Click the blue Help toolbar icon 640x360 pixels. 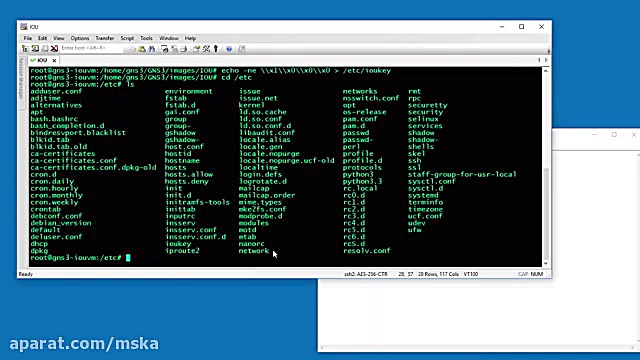229,49
